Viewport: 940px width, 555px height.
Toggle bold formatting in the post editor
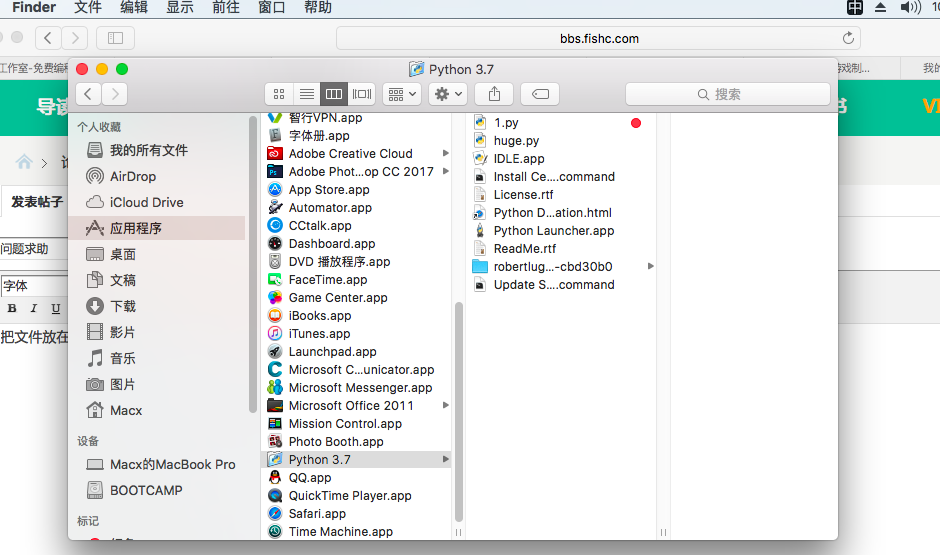12,309
